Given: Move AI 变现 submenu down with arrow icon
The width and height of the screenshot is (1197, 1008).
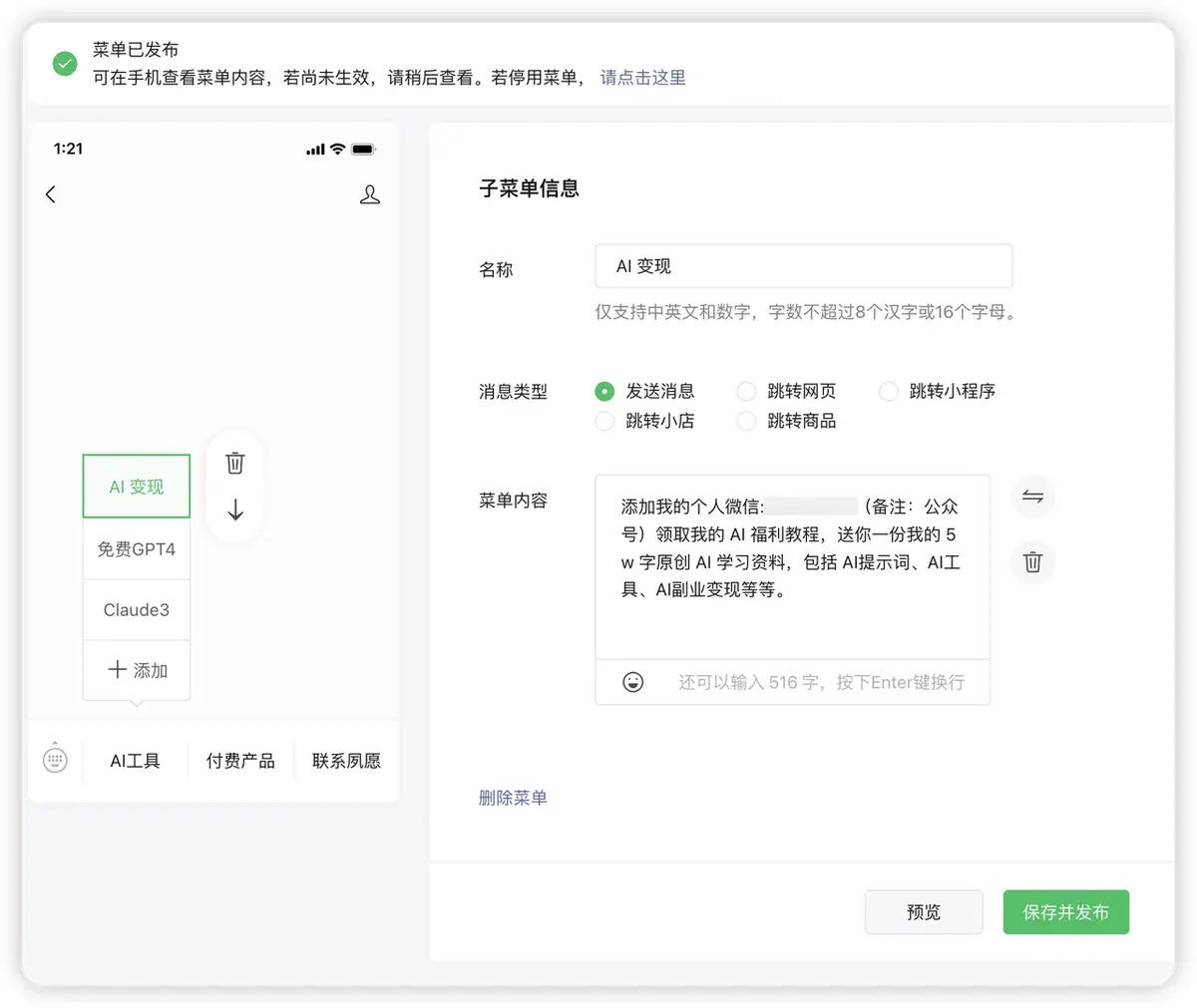Looking at the screenshot, I should coord(235,509).
